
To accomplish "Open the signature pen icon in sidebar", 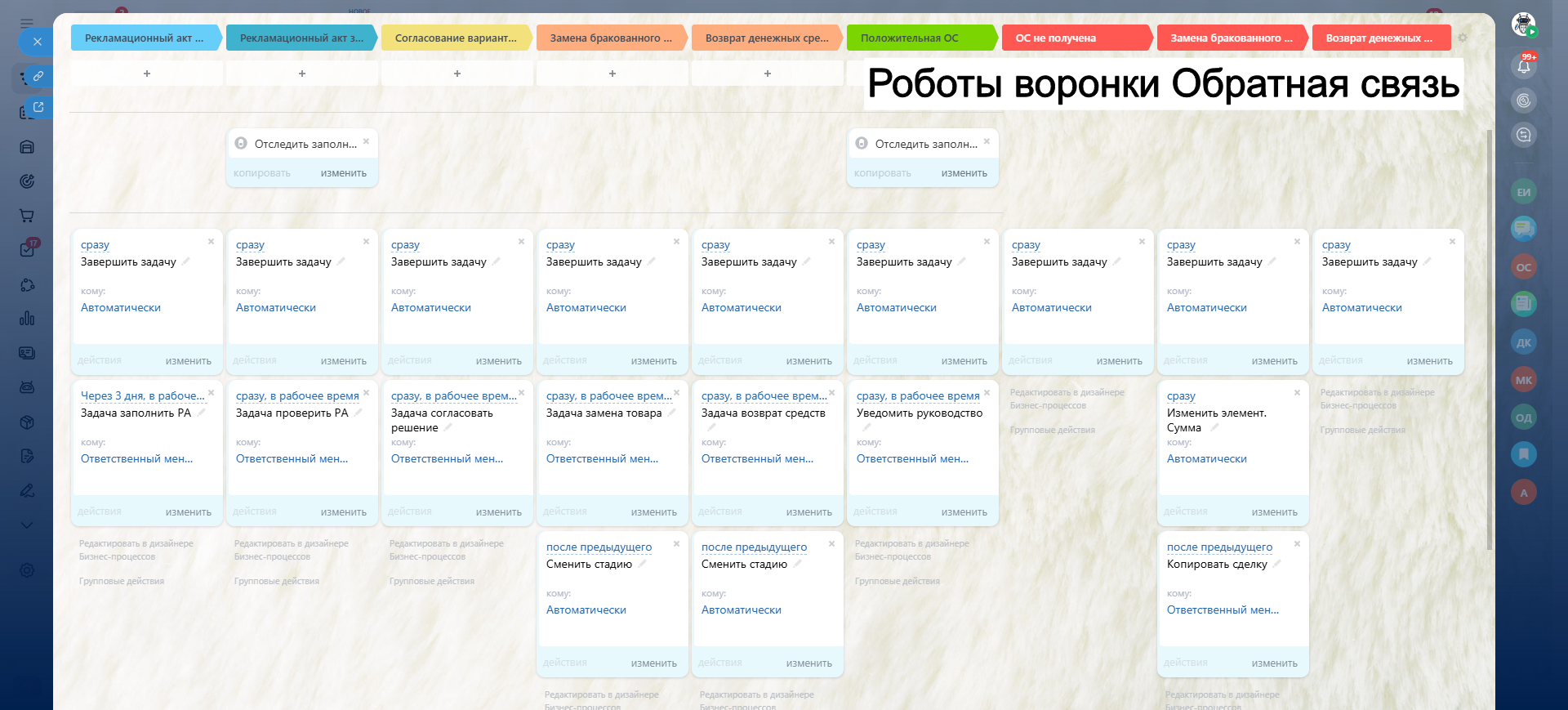I will click(27, 490).
